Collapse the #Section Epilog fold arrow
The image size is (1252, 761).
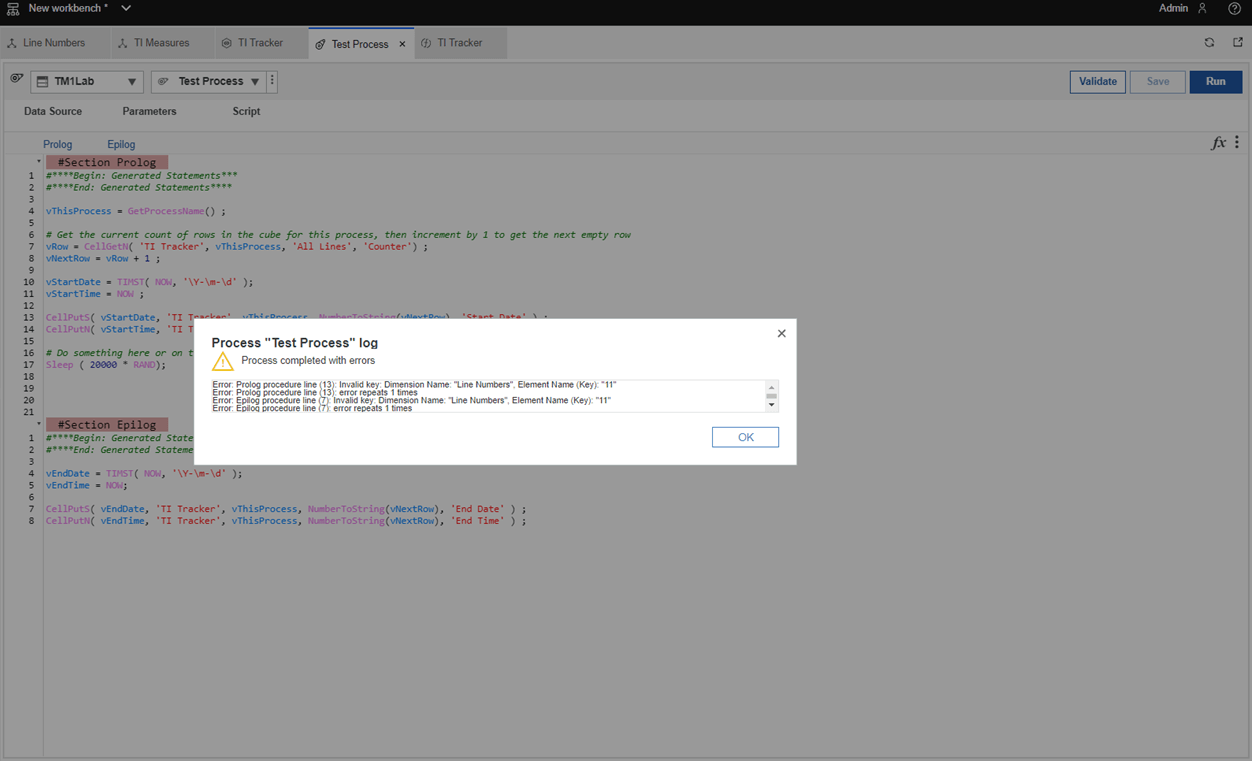39,424
